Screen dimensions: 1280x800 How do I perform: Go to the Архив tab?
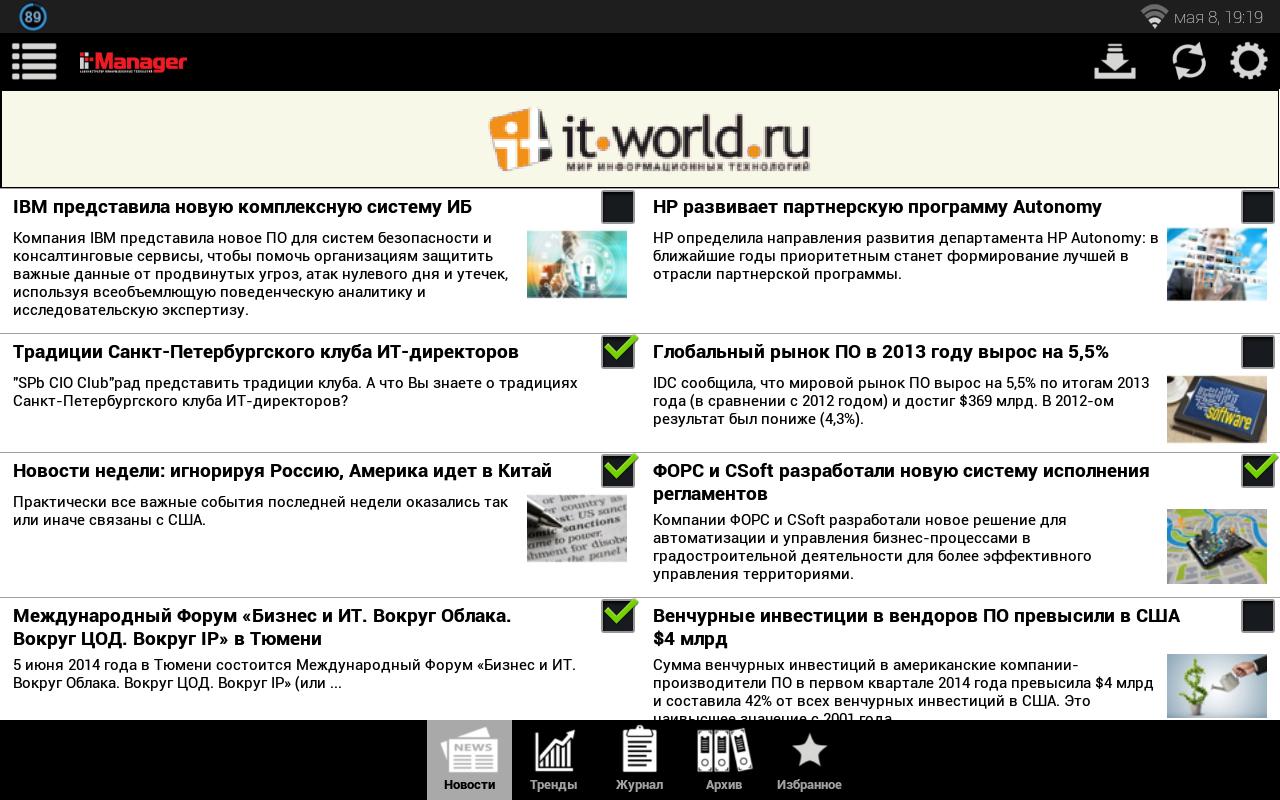point(724,760)
